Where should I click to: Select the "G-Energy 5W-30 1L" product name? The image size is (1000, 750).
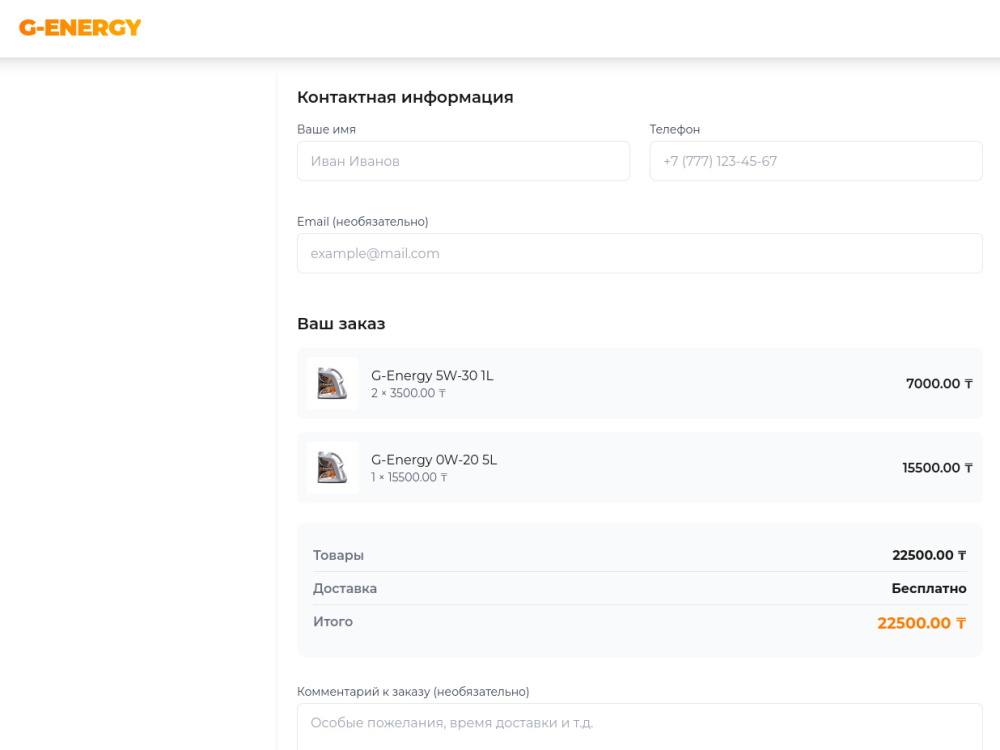[432, 376]
